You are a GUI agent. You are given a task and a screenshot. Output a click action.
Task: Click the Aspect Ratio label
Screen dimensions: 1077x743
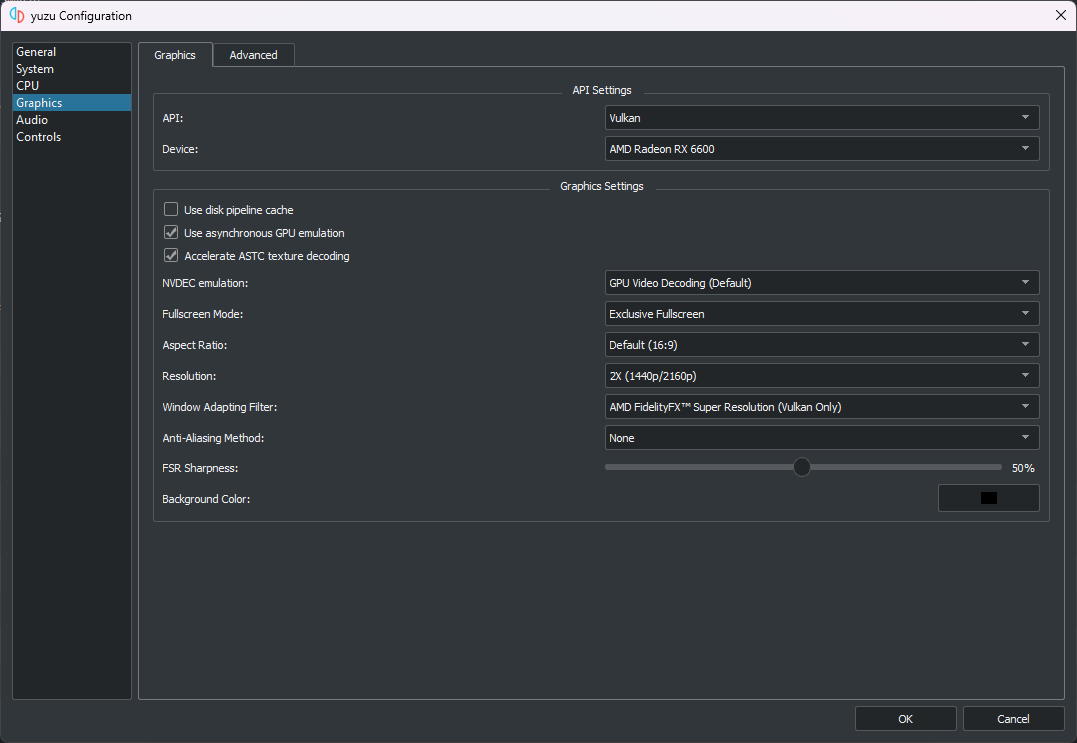coord(194,345)
